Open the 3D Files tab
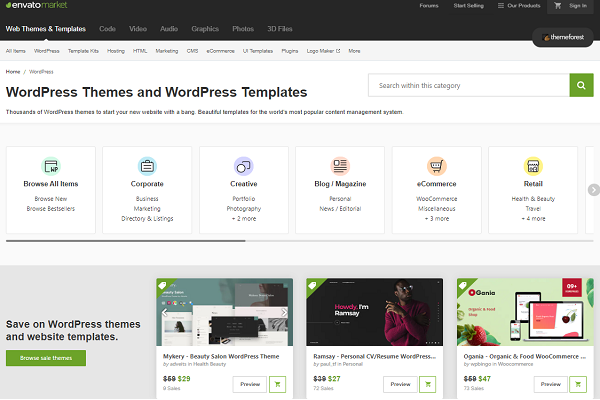Viewport: 600px width, 400px height. [x=280, y=29]
